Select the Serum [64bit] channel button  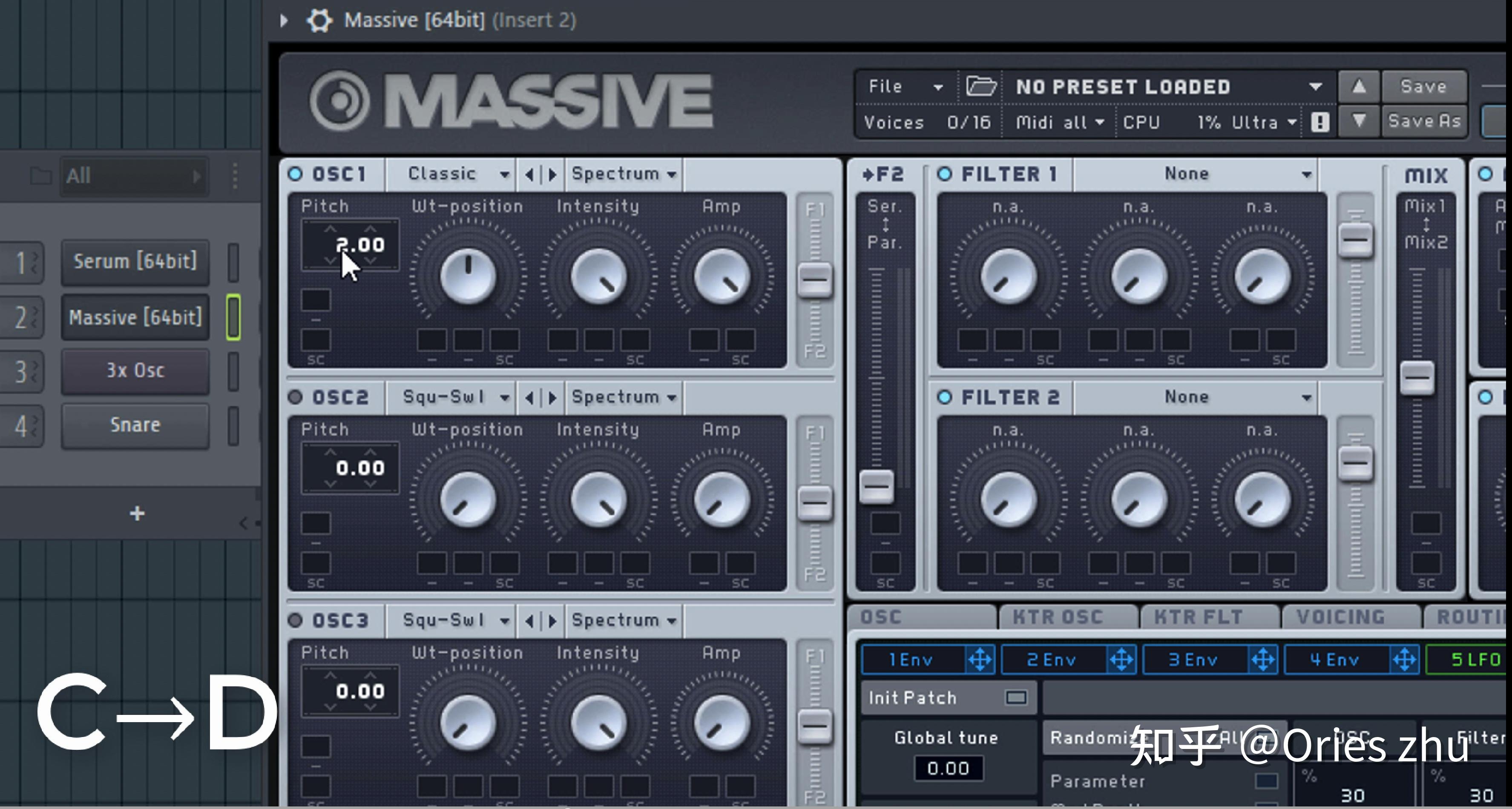pos(135,261)
